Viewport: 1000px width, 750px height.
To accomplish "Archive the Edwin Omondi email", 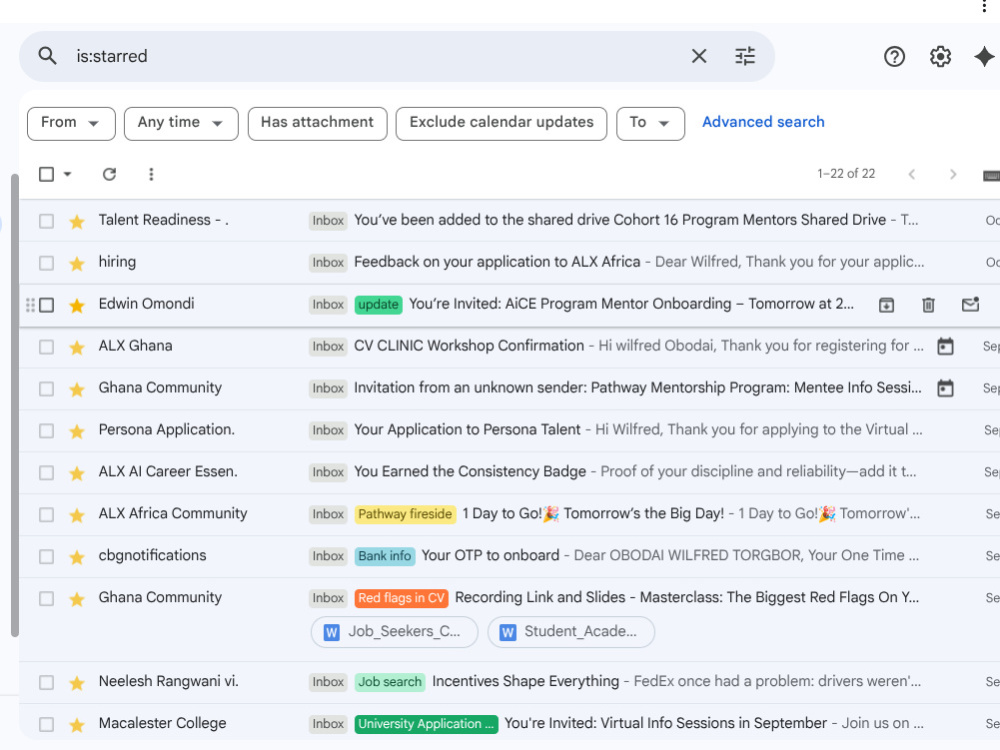I will [x=886, y=305].
